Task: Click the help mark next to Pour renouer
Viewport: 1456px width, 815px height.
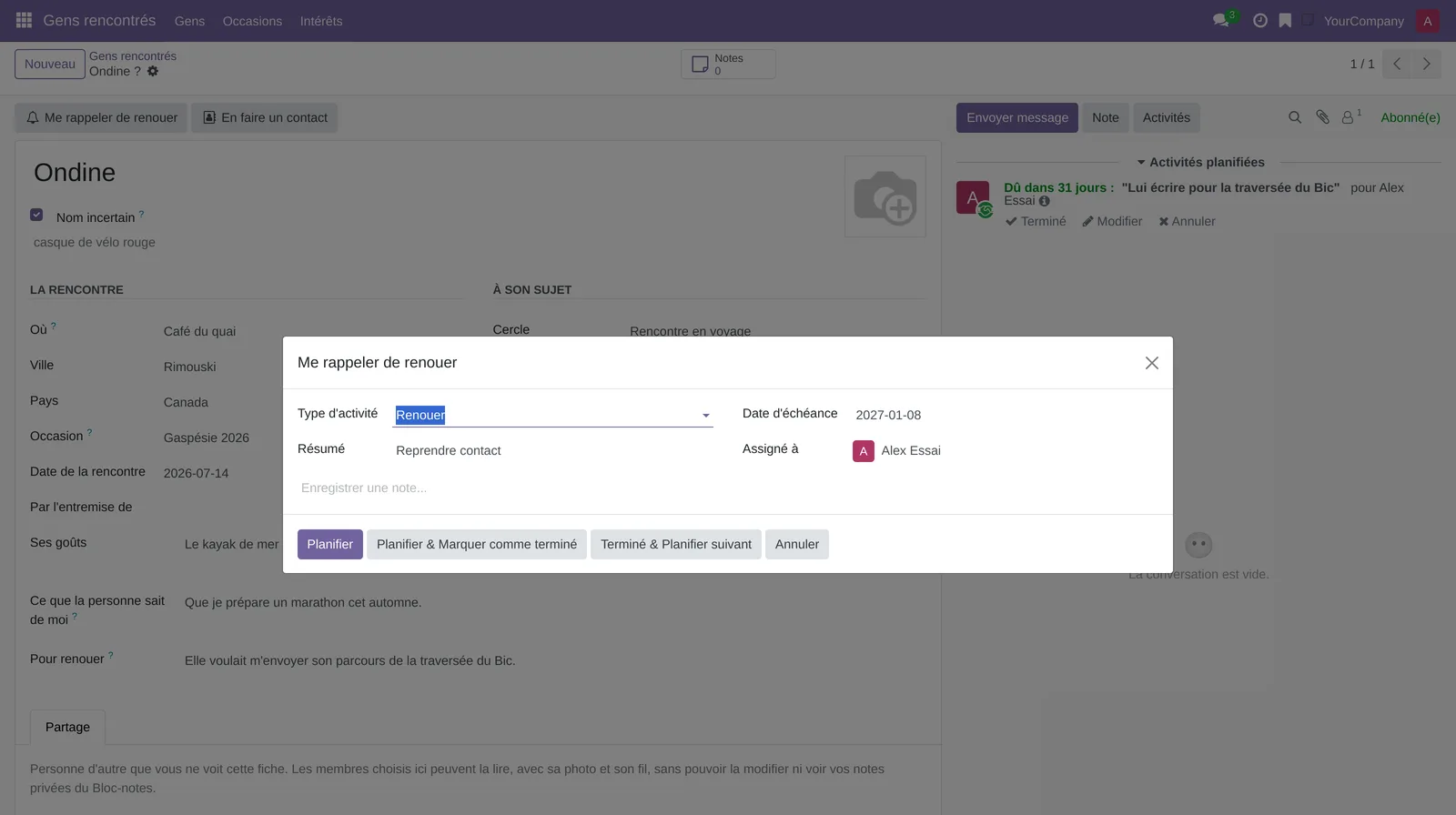Action: click(x=111, y=656)
